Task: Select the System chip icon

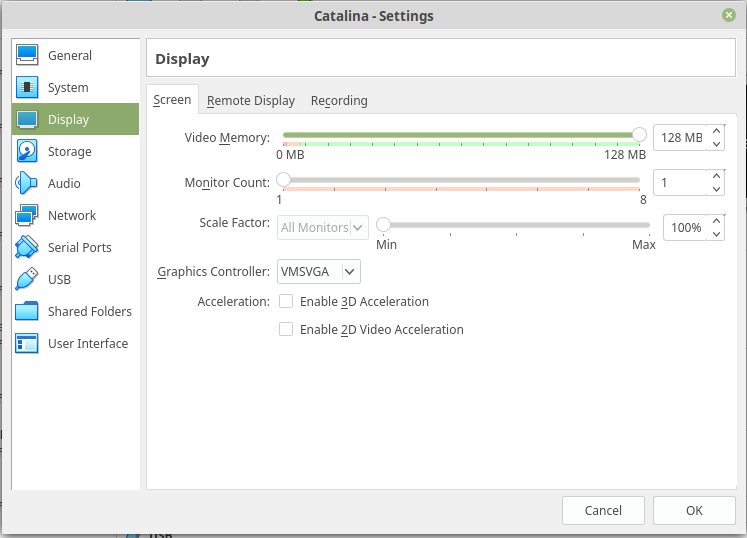Action: click(x=28, y=88)
